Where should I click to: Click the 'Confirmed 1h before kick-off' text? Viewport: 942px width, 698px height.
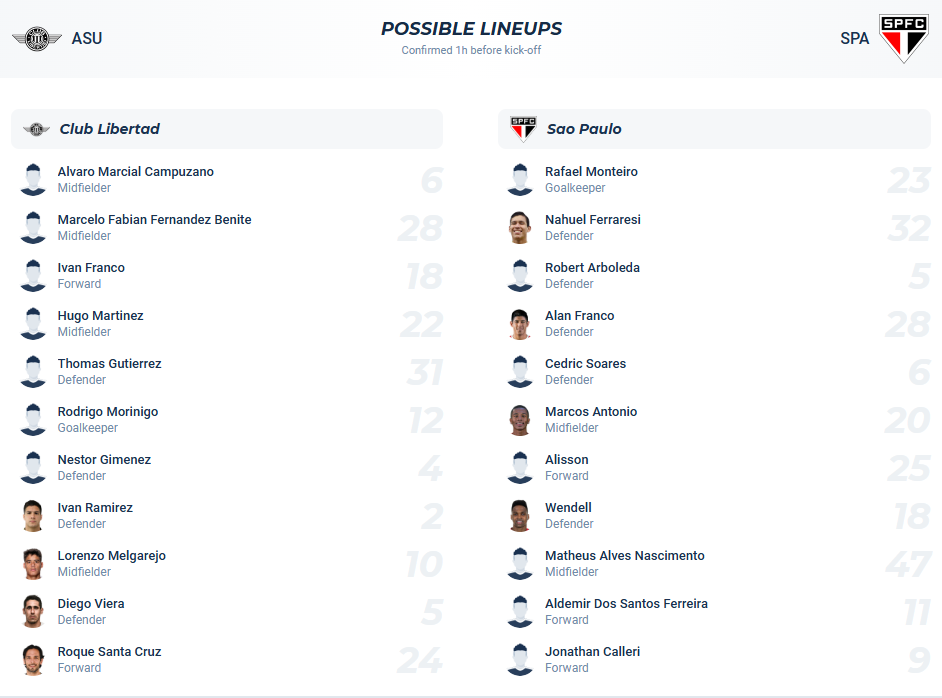(471, 50)
